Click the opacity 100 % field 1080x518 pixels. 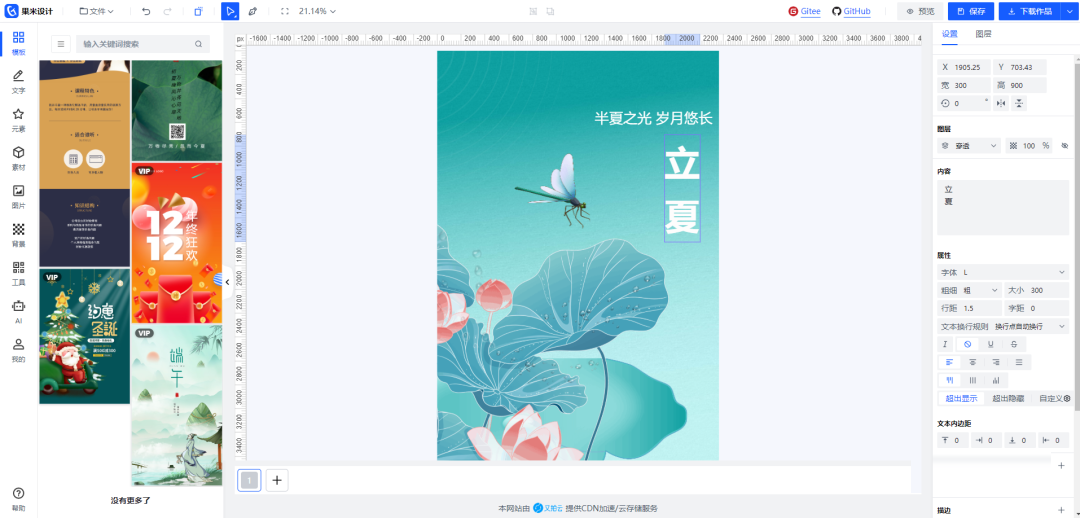pyautogui.click(x=1029, y=145)
